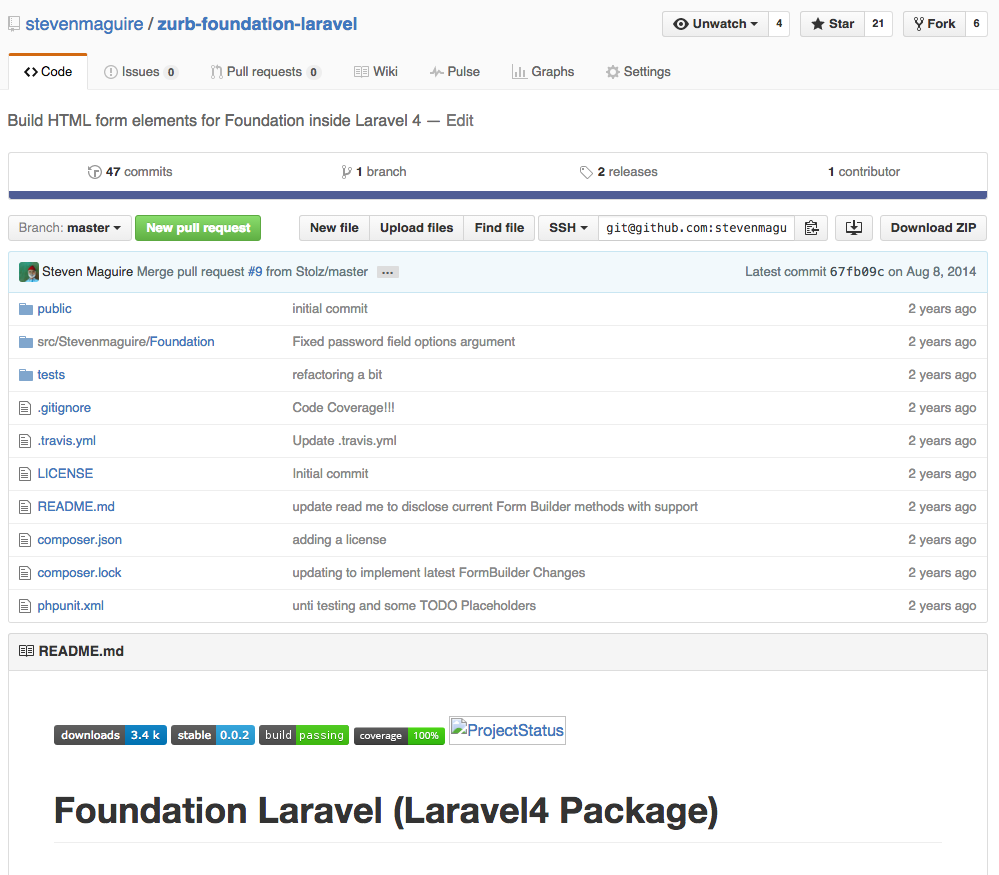Open the SSH protocol dropdown
999x875 pixels.
point(568,228)
